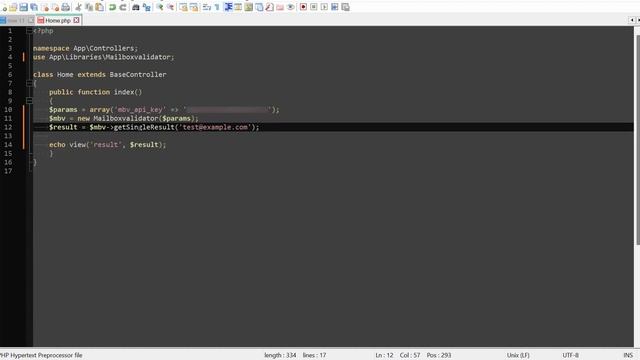The image size is (640, 360).
Task: Click the 'mbv_api_key' string on line 10
Action: 140,109
